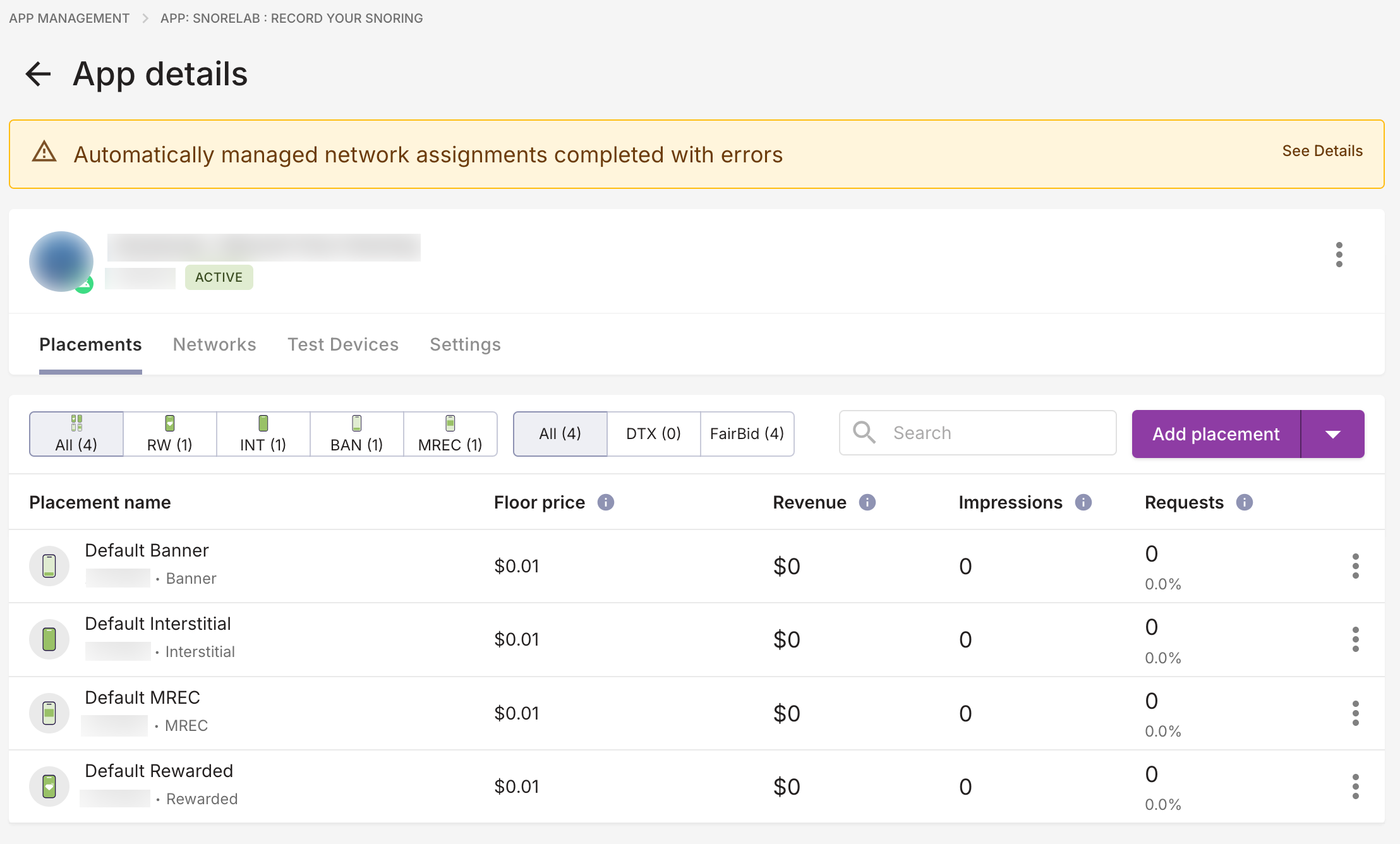The image size is (1400, 844).
Task: Click the Default Banner placement icon
Action: pyautogui.click(x=49, y=566)
